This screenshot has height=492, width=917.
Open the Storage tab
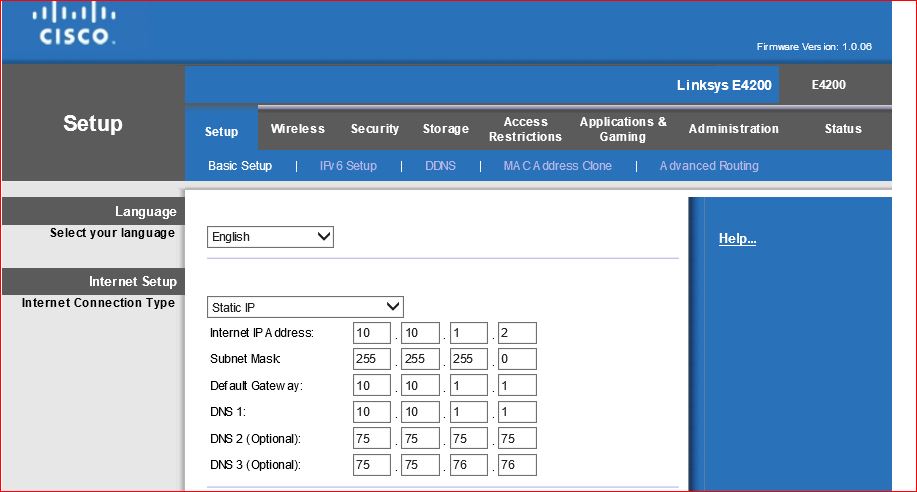[446, 129]
